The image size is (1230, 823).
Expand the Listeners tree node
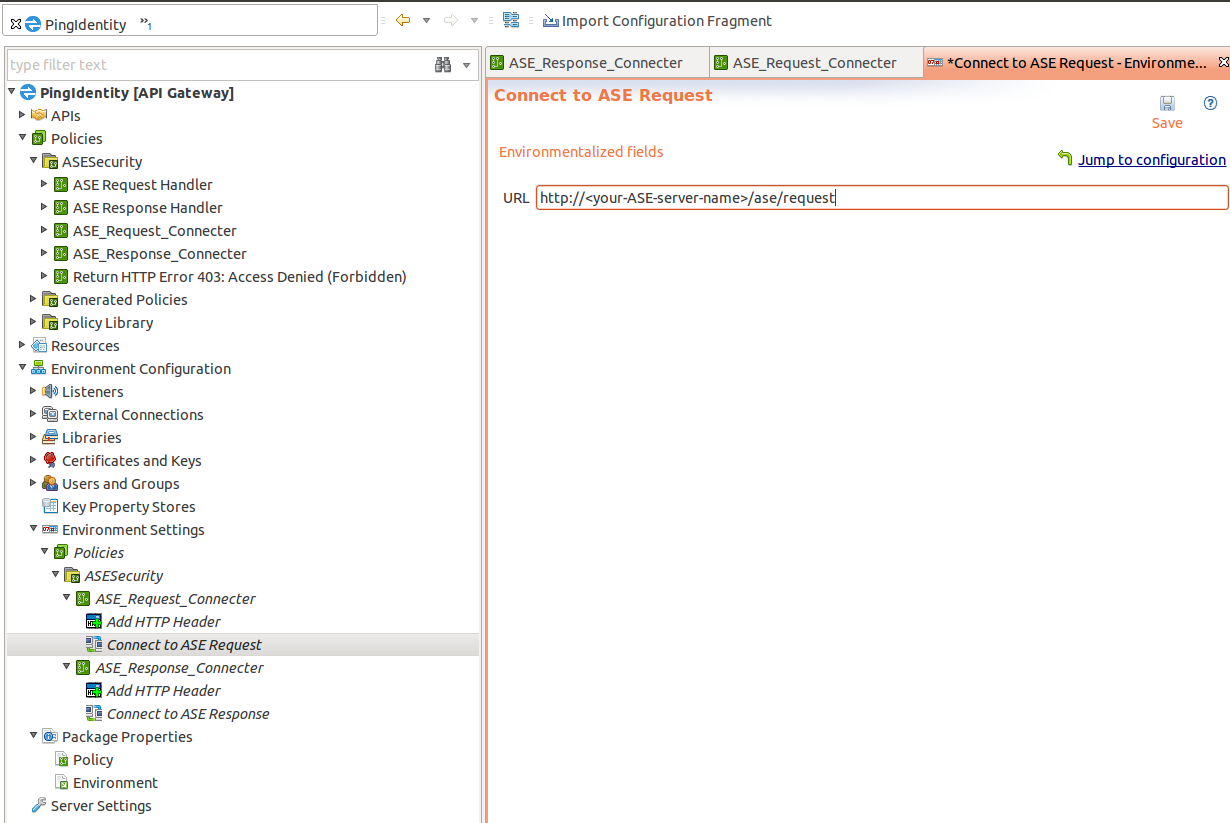[x=33, y=391]
